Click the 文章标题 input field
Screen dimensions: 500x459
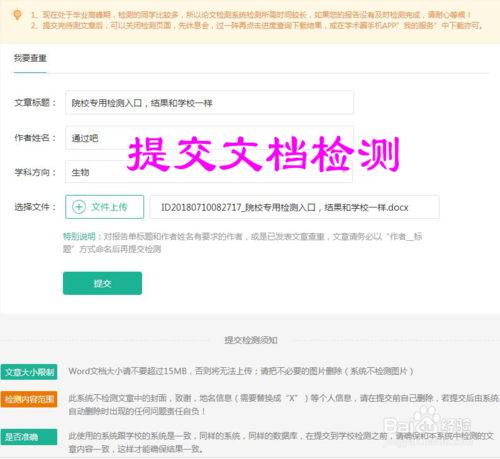pyautogui.click(x=209, y=103)
